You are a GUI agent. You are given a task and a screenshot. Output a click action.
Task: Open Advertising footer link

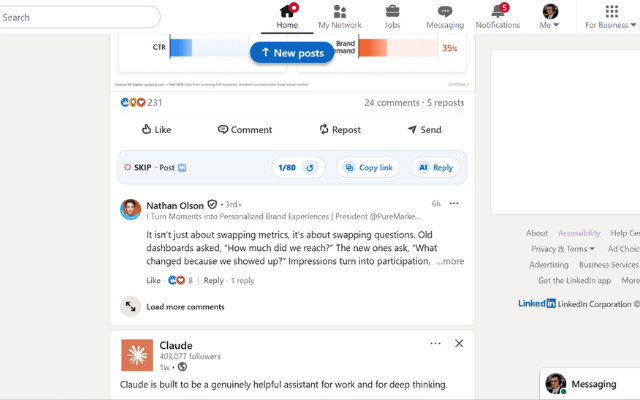[549, 265]
